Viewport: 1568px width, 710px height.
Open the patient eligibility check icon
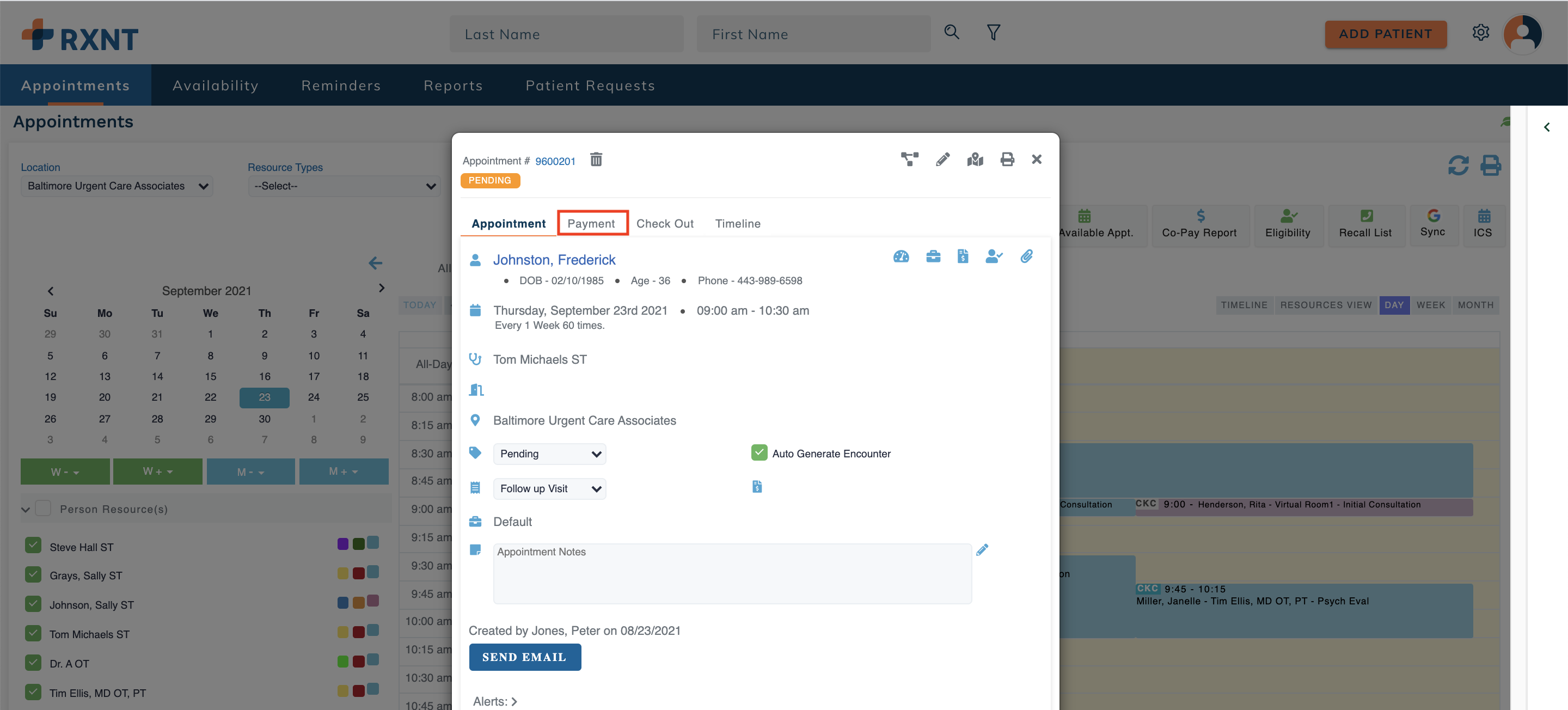coord(994,256)
